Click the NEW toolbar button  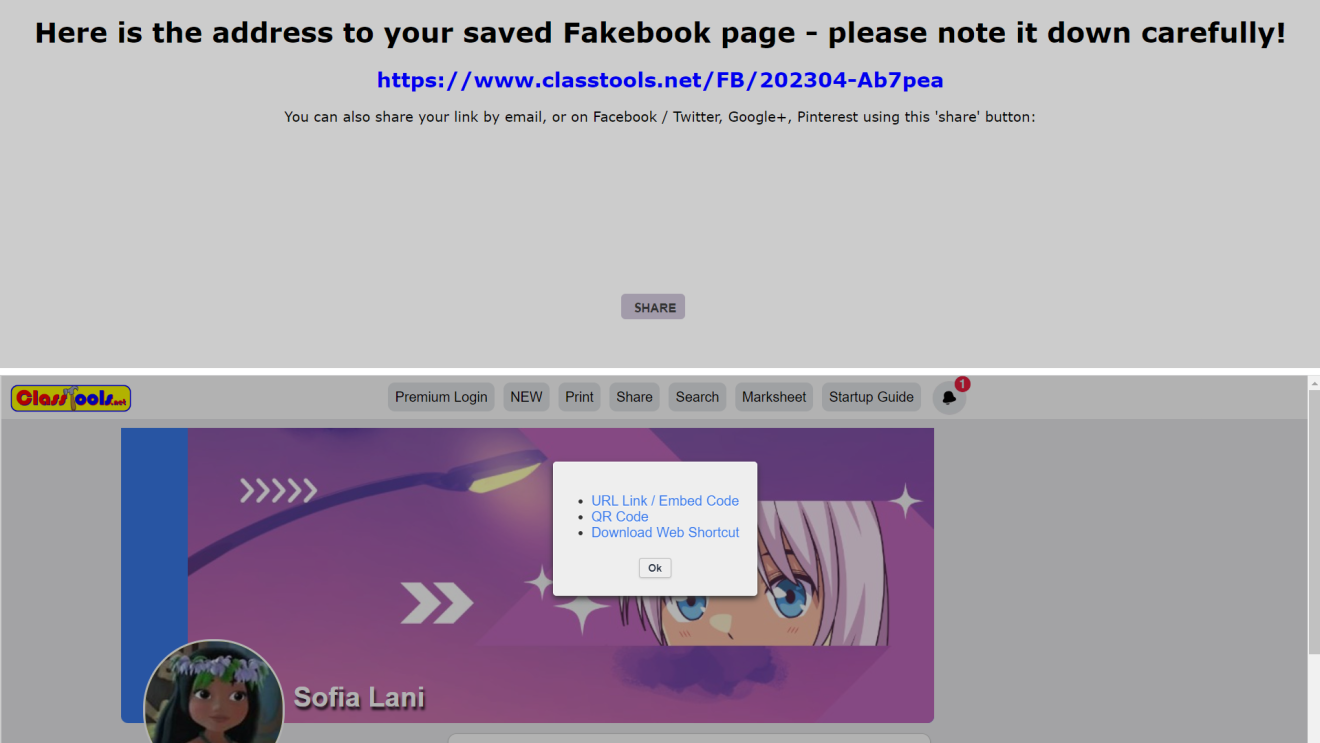tap(526, 397)
